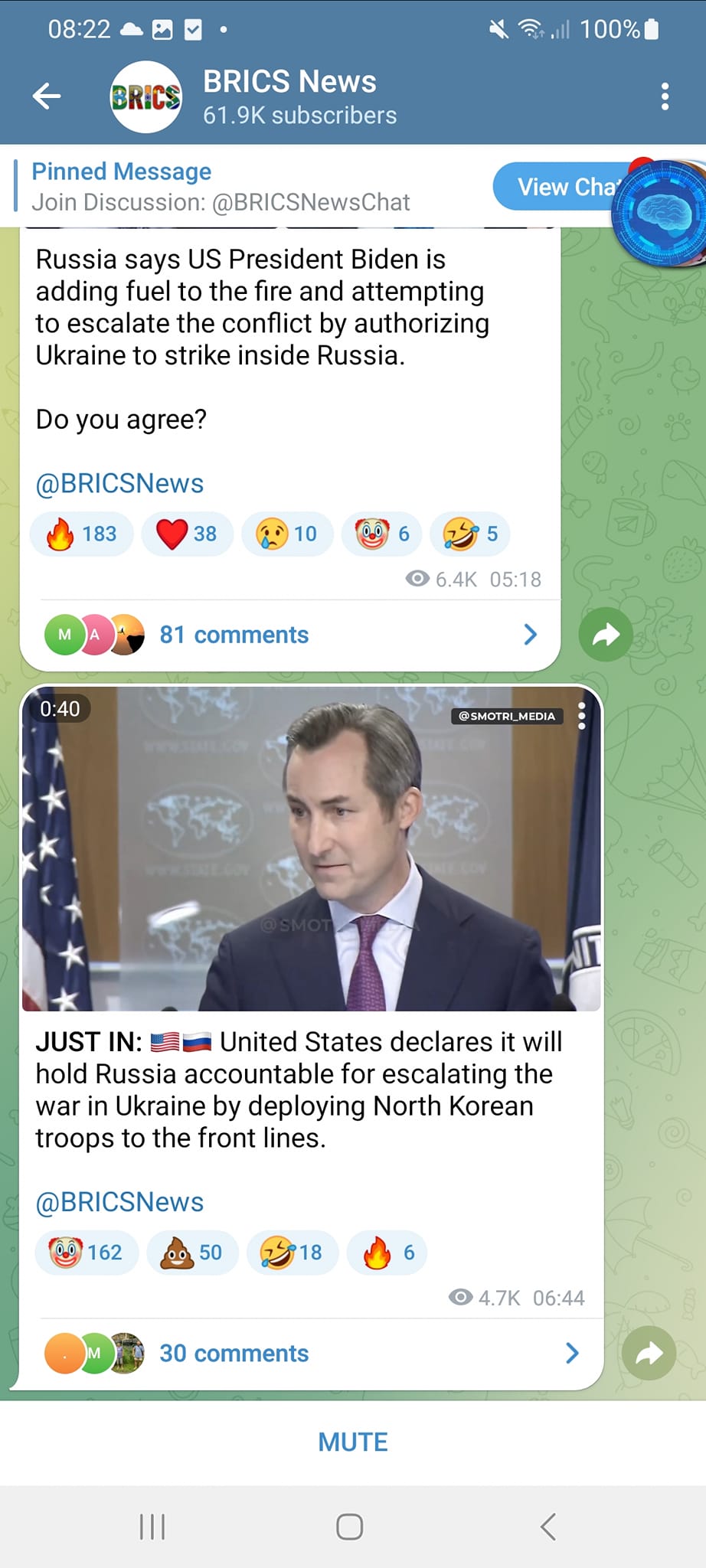Add the poop reaction showing 50
Screen dimensions: 706x1568
coord(191,1253)
